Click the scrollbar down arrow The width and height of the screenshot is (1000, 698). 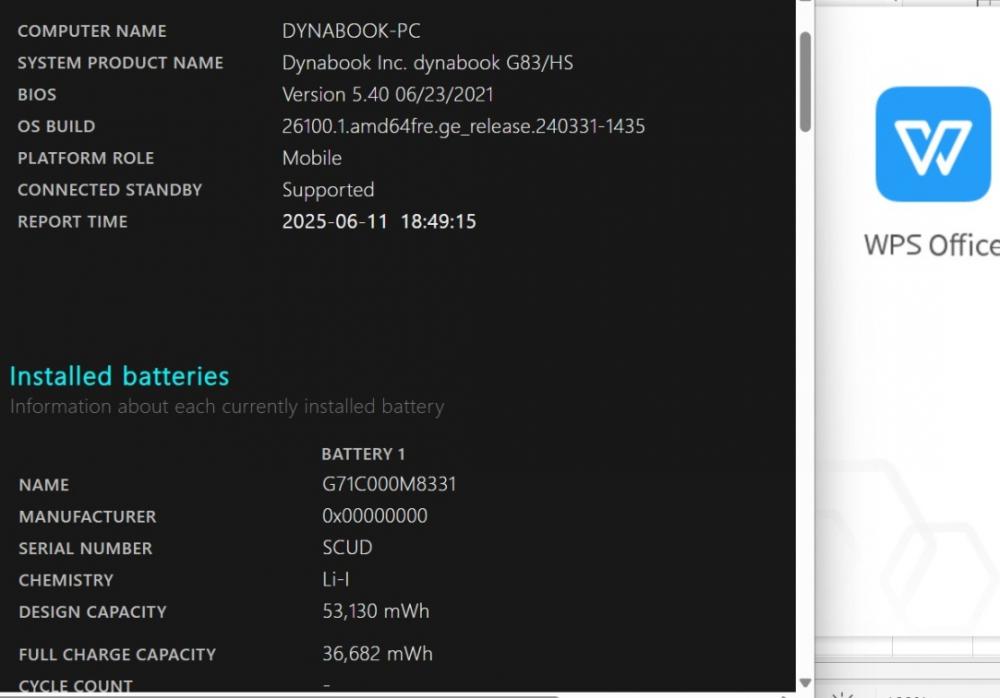tap(805, 683)
